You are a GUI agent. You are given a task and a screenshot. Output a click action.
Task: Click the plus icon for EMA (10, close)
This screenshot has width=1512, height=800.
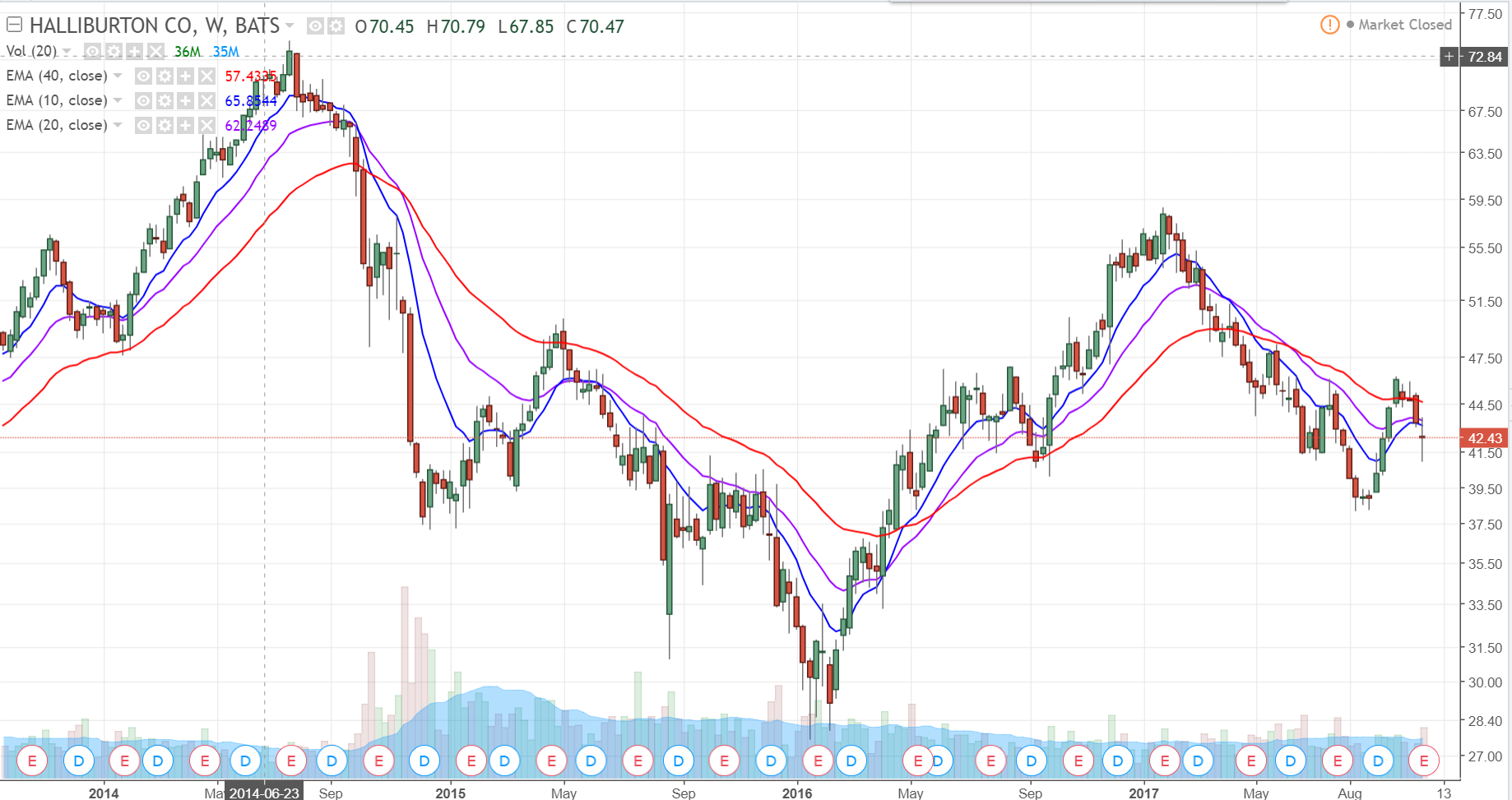click(x=185, y=101)
